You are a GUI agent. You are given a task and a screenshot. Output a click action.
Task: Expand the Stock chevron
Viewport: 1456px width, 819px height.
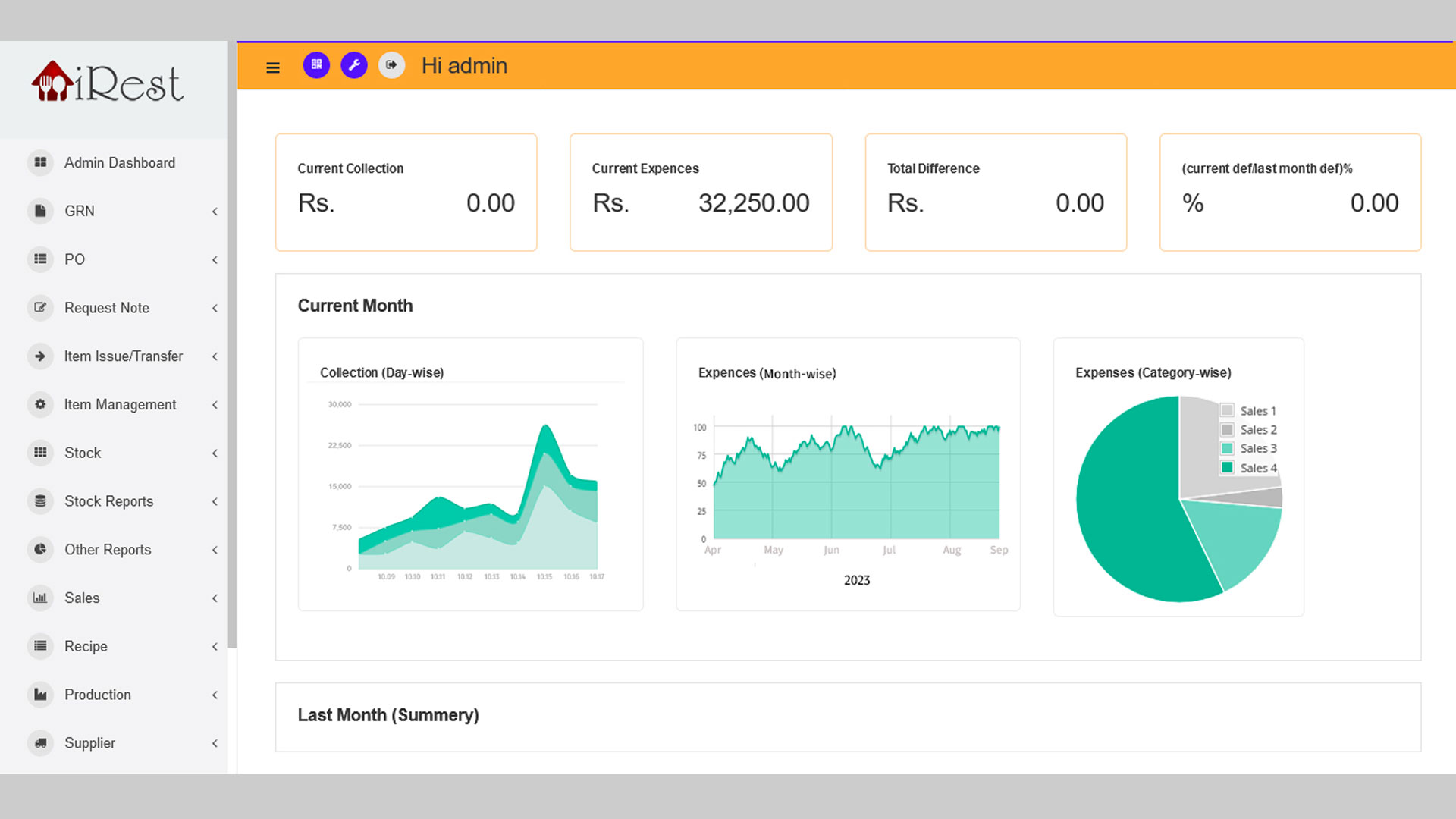(x=215, y=453)
